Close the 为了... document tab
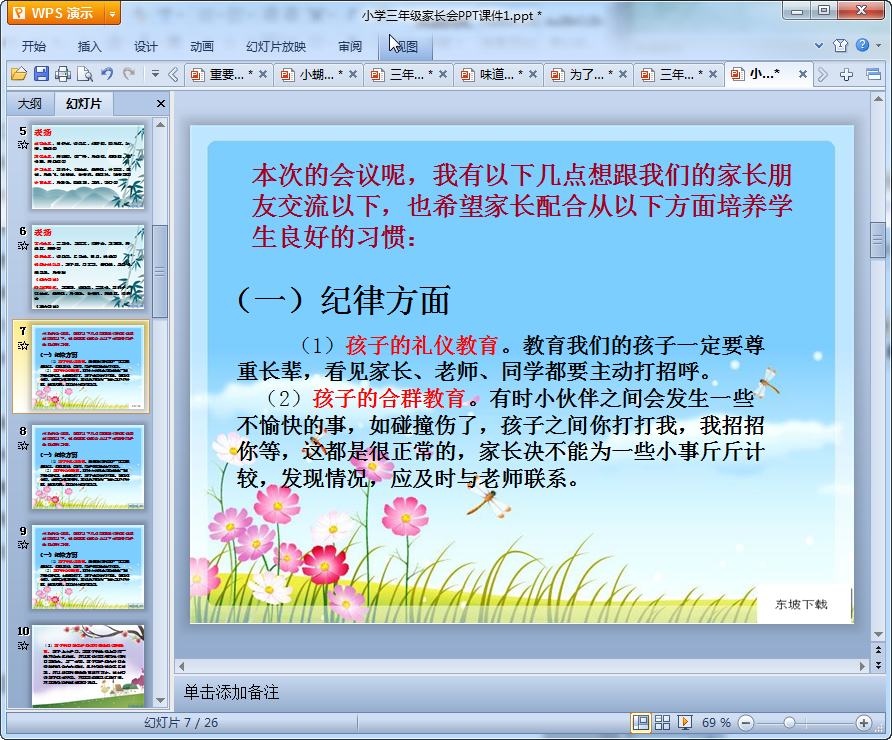 pyautogui.click(x=622, y=74)
